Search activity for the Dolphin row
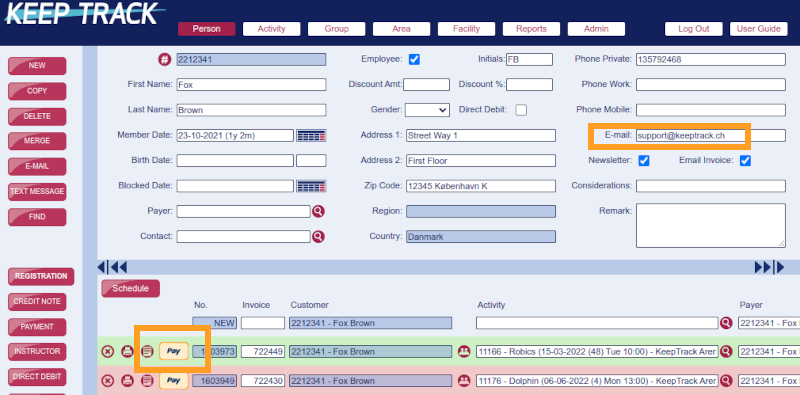 tap(726, 381)
